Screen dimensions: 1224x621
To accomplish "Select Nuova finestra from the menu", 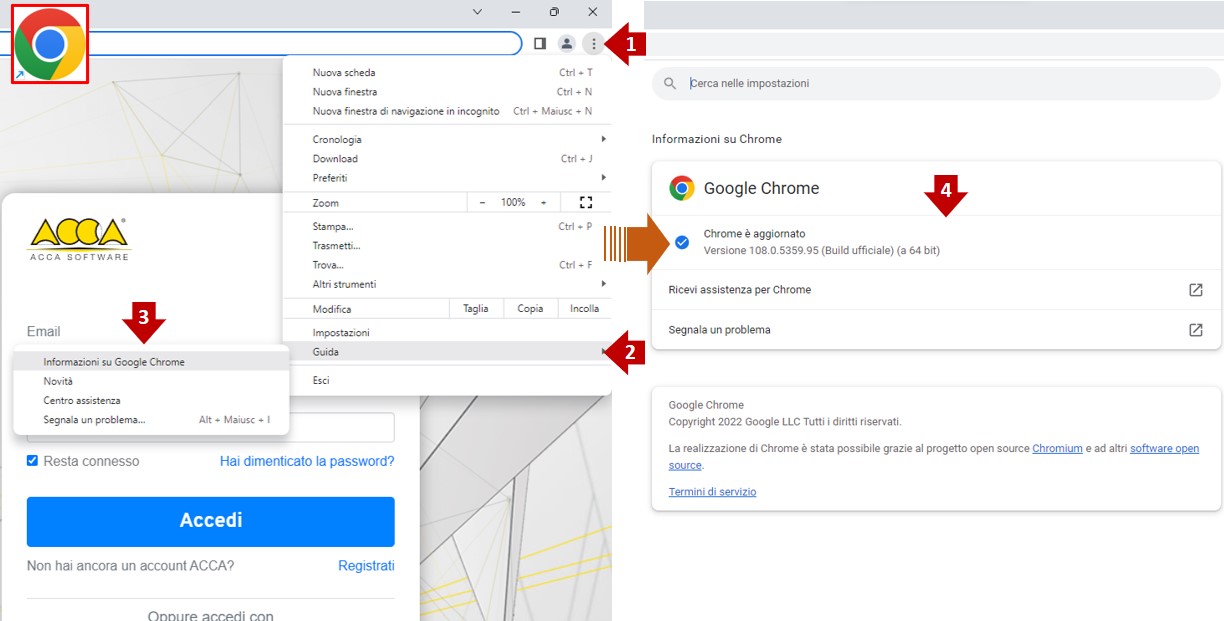I will 345,92.
